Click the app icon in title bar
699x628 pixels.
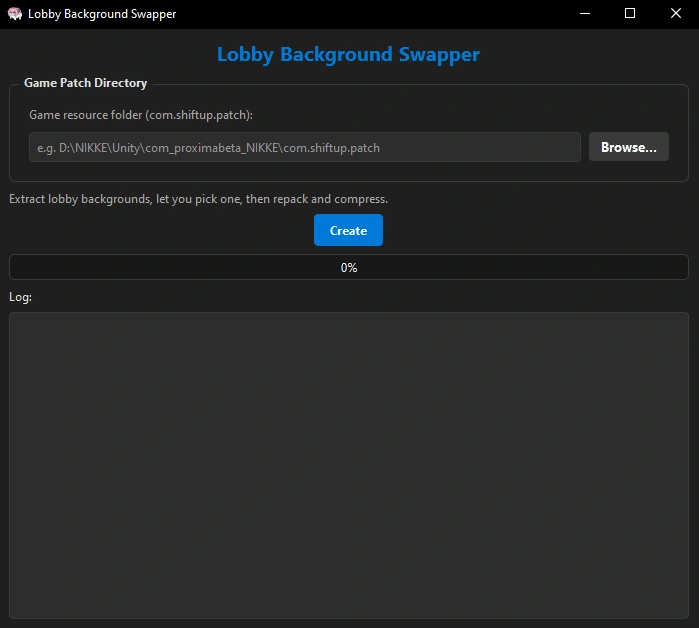click(x=15, y=14)
